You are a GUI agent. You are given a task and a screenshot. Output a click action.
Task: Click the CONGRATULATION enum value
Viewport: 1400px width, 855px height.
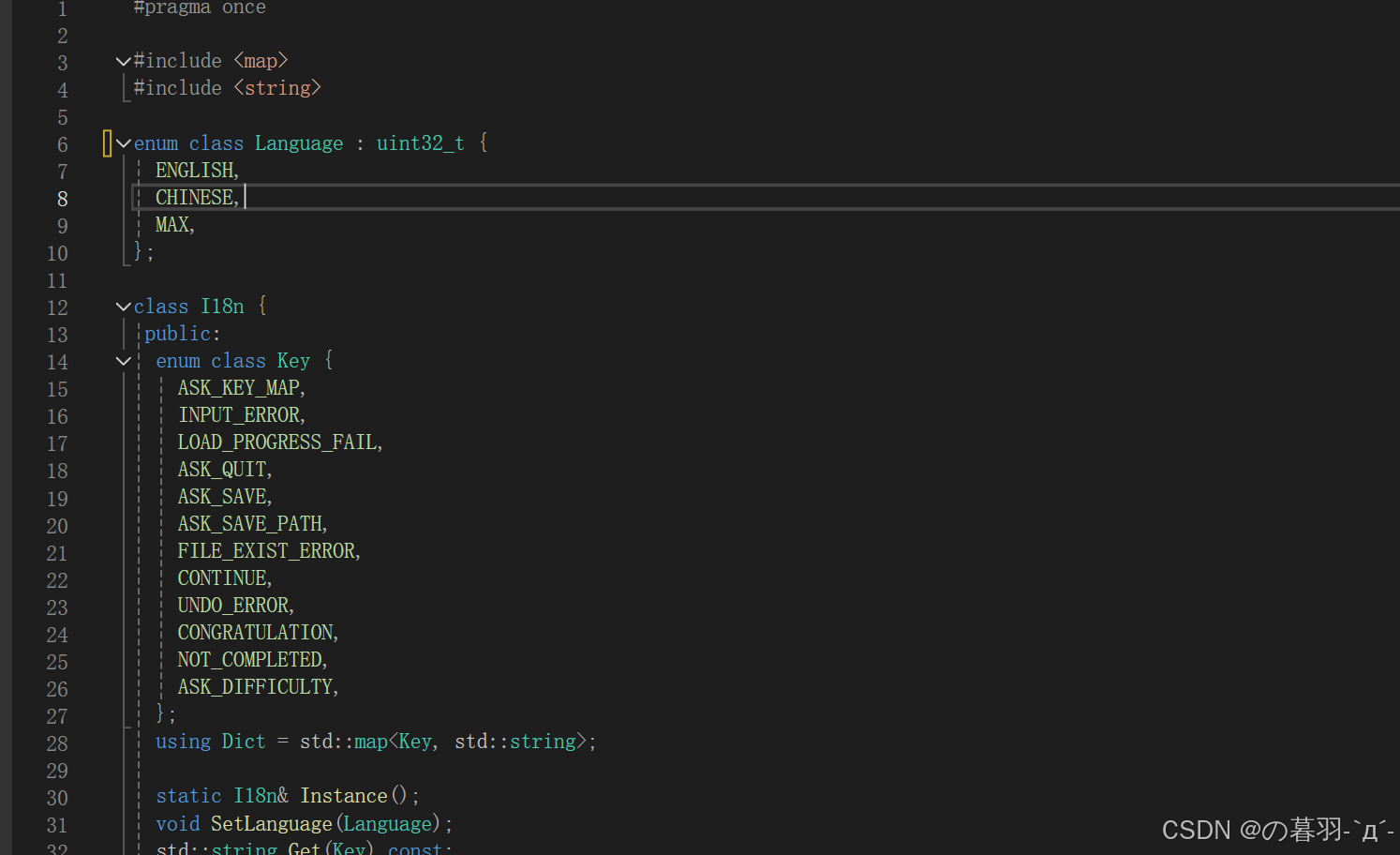[254, 632]
